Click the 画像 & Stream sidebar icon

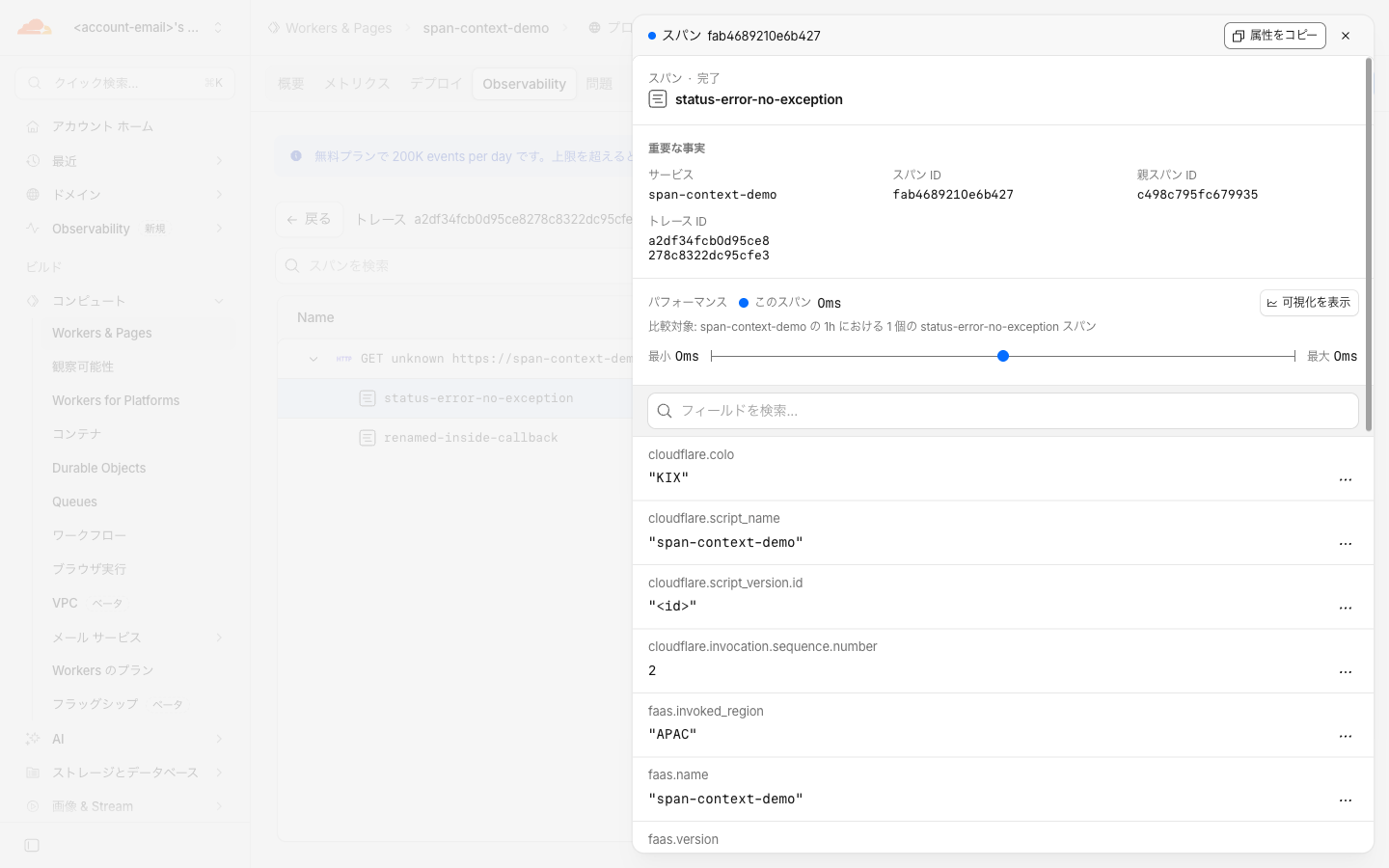[33, 806]
